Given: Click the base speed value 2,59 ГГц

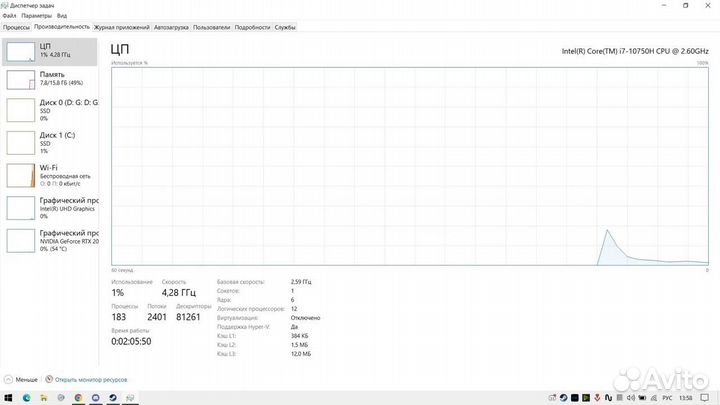Looking at the screenshot, I should pyautogui.click(x=301, y=281).
